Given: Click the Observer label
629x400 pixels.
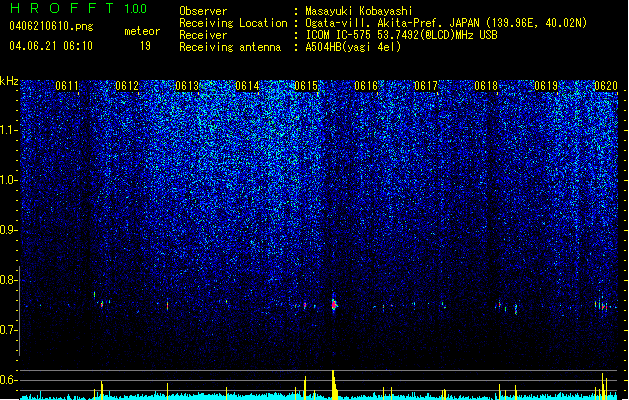Looking at the screenshot, I should pyautogui.click(x=203, y=11).
